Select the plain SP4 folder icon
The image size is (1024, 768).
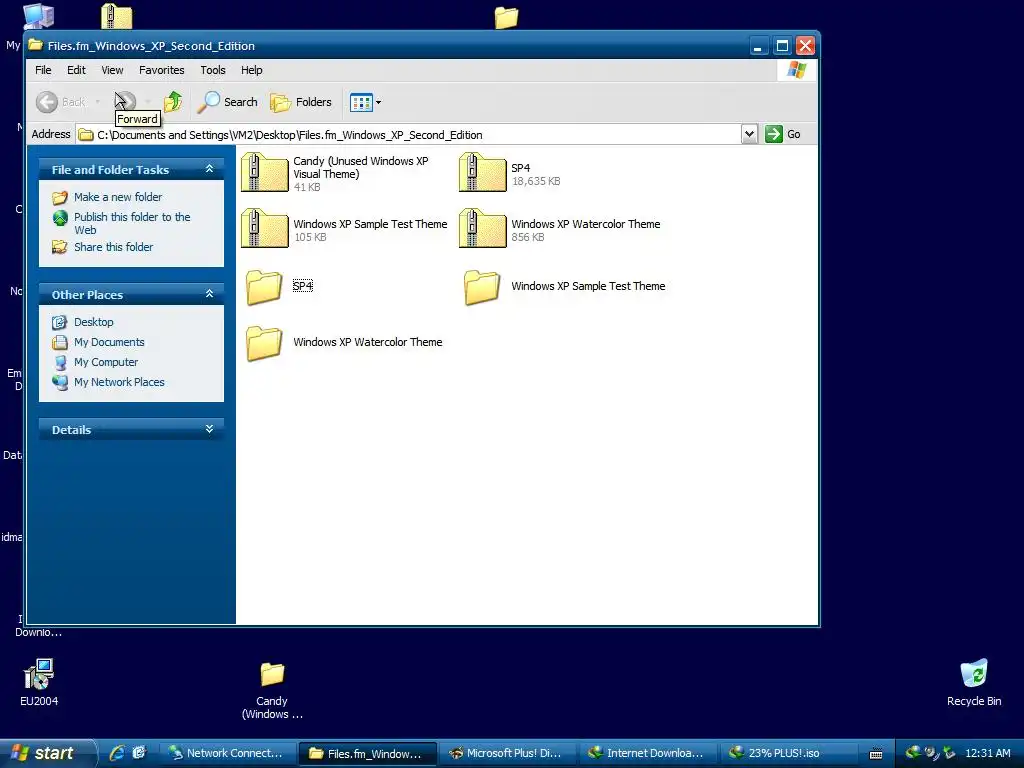coord(264,287)
